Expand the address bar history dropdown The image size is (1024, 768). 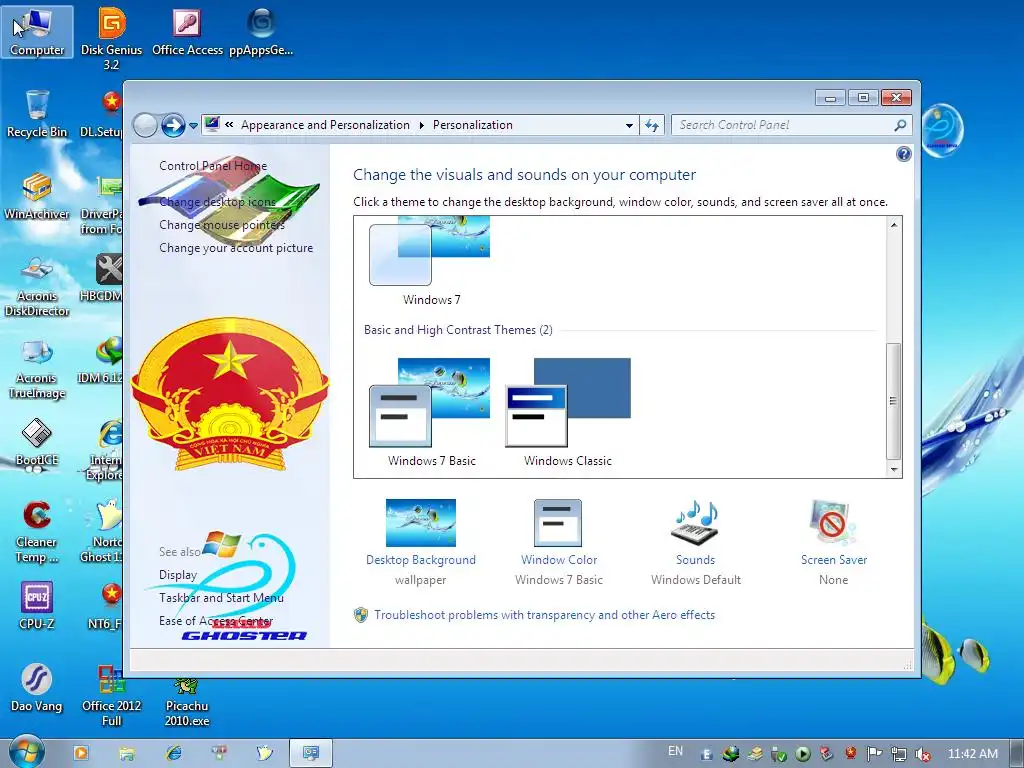pyautogui.click(x=629, y=125)
